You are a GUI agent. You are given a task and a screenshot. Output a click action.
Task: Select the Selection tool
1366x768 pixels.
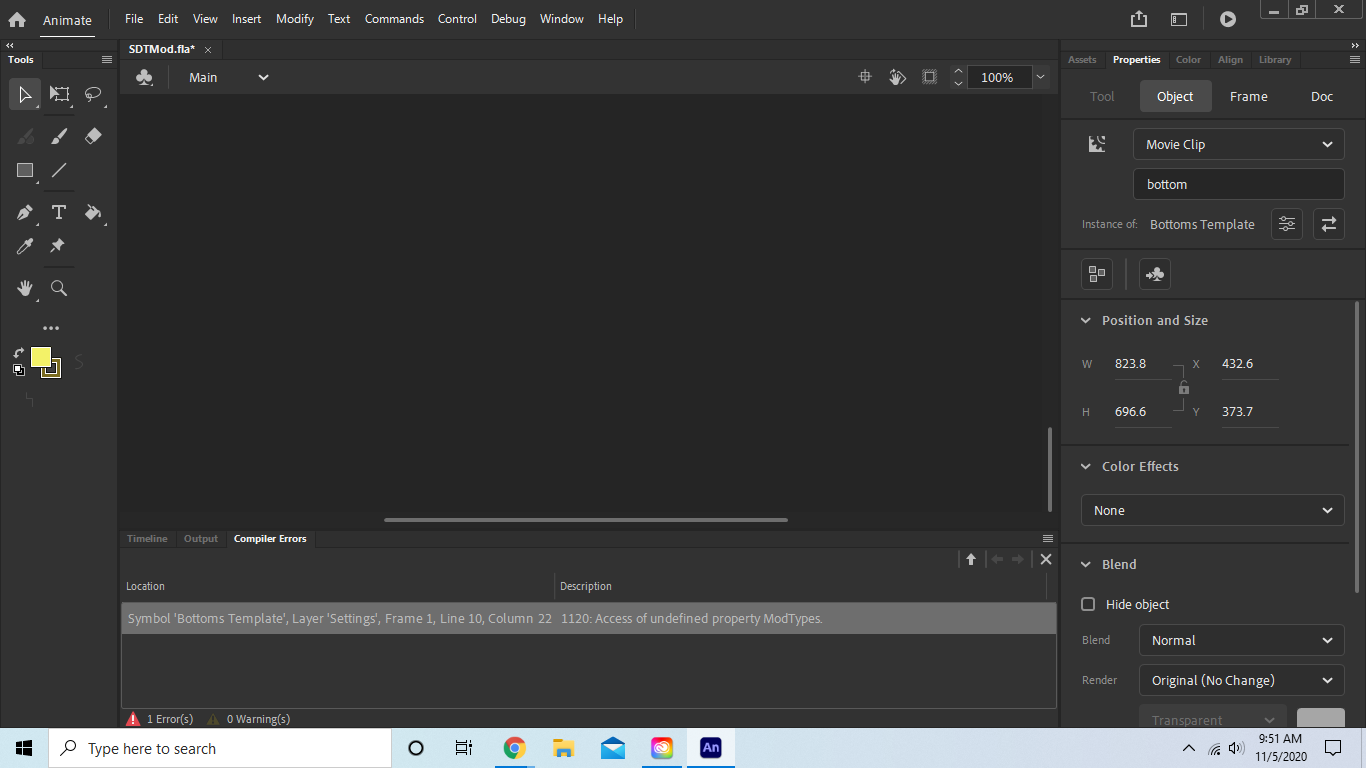tap(24, 94)
